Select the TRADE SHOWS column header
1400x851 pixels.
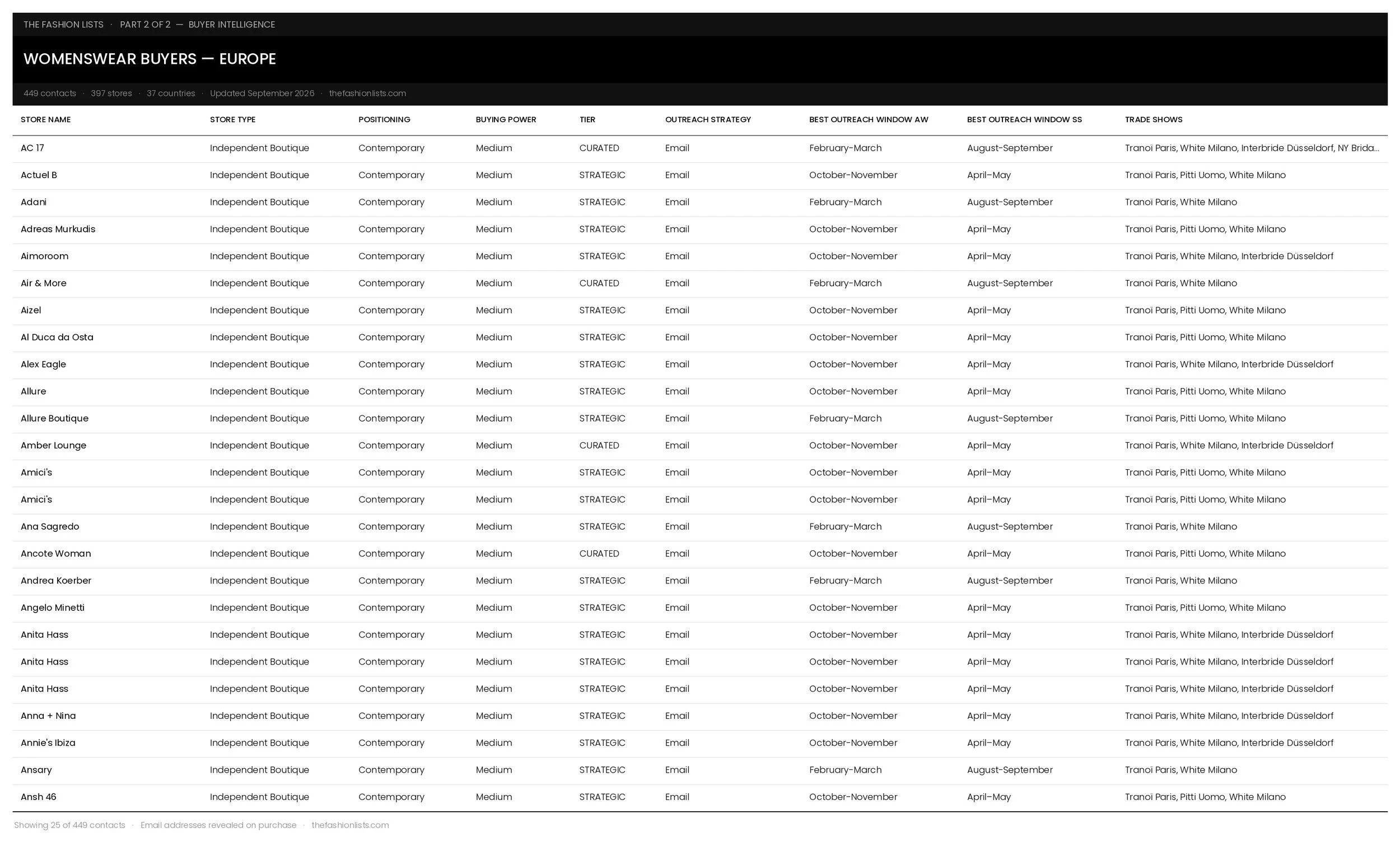point(1154,119)
